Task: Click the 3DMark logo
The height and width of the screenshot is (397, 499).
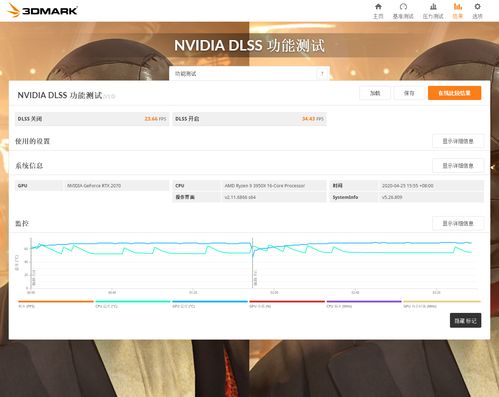Action: [42, 10]
